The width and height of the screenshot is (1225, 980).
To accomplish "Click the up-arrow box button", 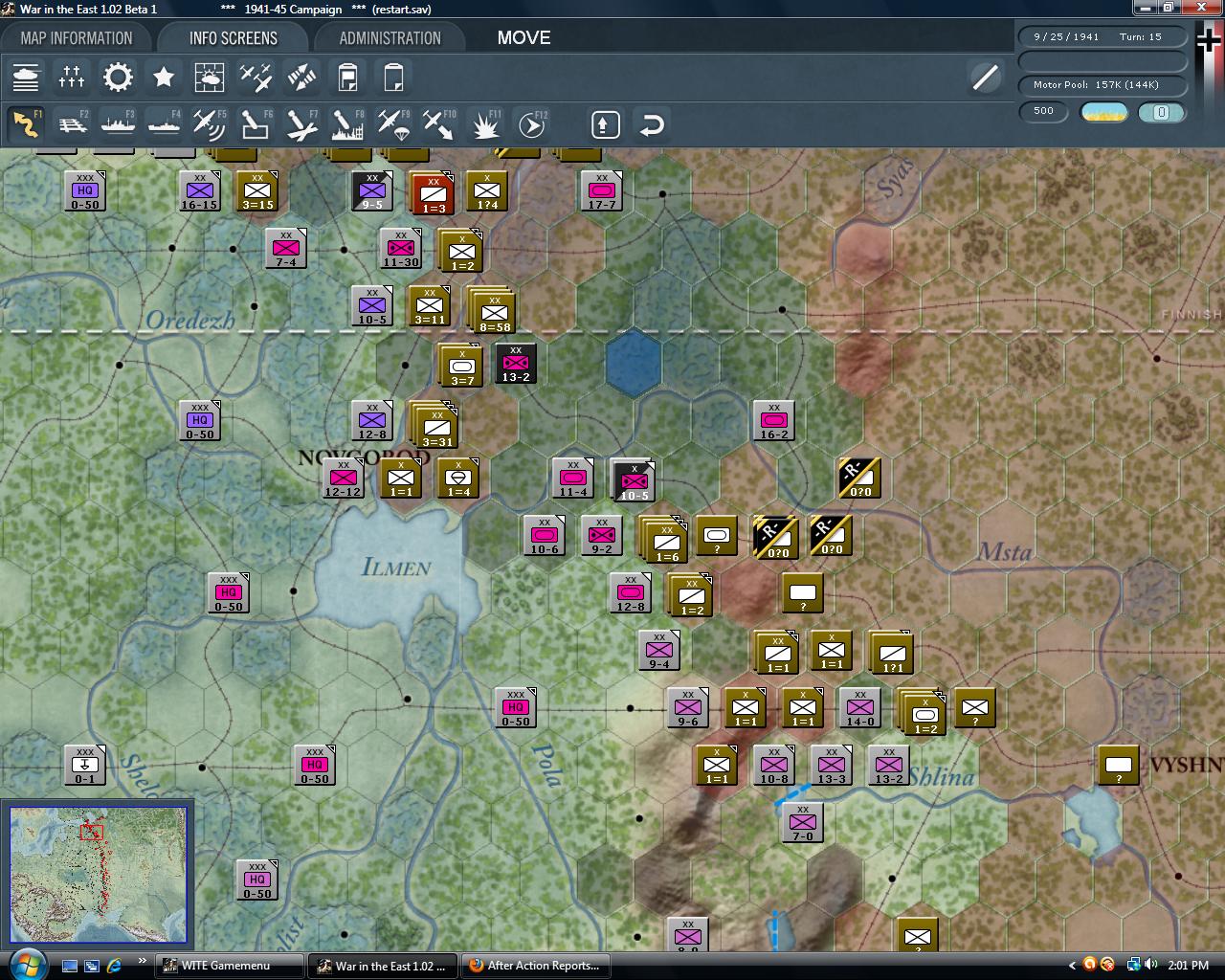I will 606,124.
